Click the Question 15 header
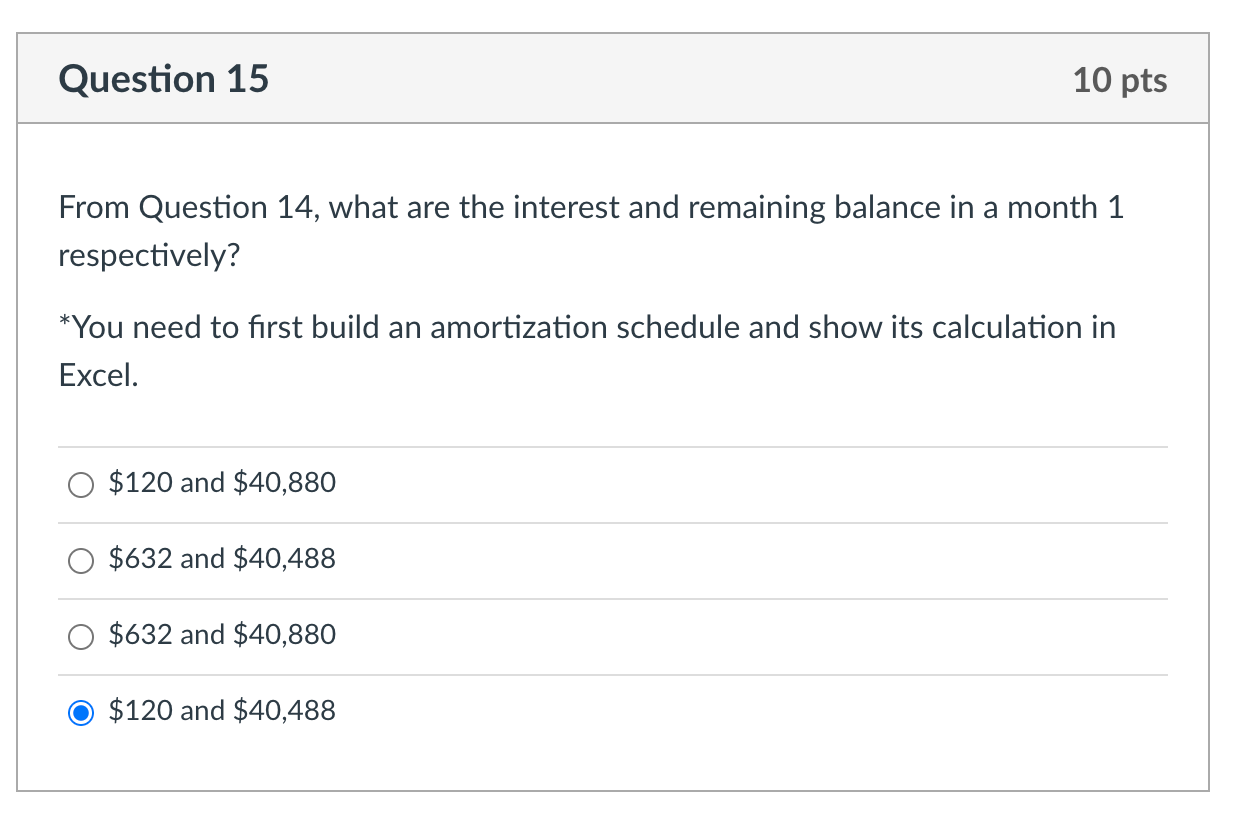This screenshot has height=832, width=1238. coord(163,78)
